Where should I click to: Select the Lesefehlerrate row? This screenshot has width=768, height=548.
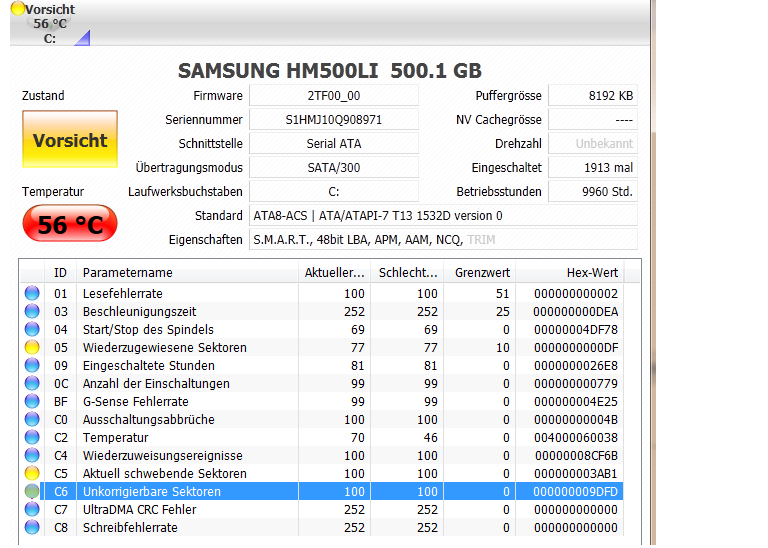point(322,293)
